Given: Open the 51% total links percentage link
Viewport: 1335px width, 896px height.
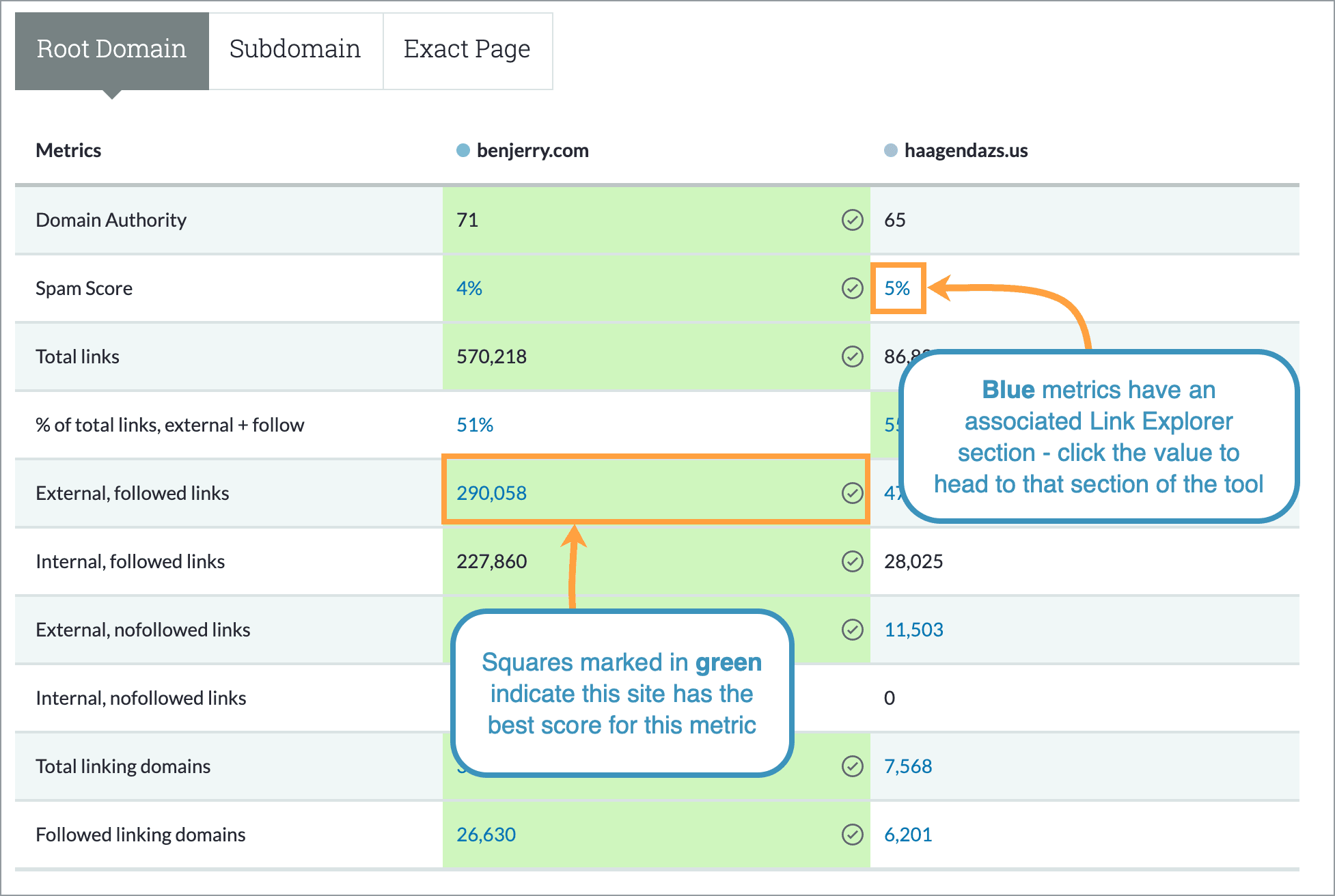Looking at the screenshot, I should [x=475, y=424].
